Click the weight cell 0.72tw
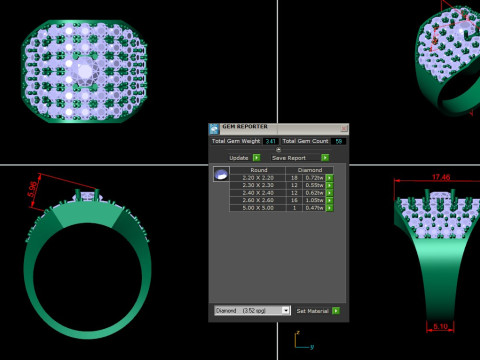480x360 pixels. 314,178
